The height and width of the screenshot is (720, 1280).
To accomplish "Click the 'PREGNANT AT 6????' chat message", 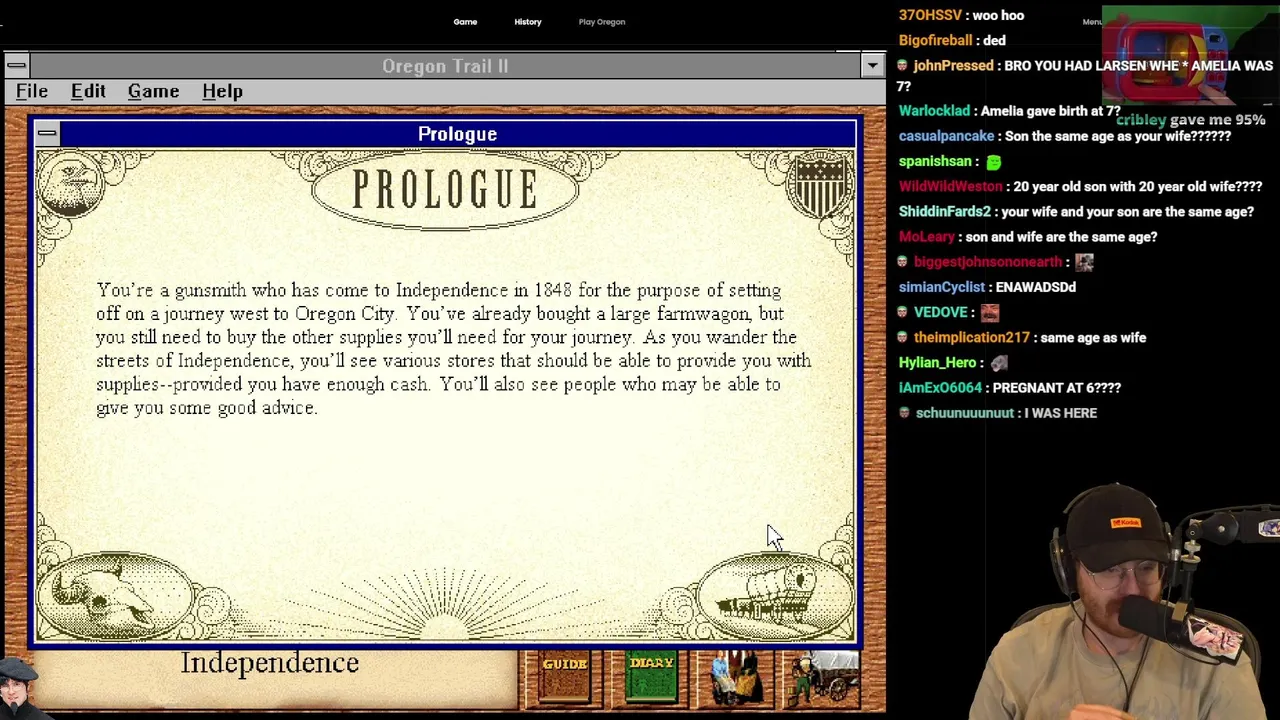I will [x=1058, y=387].
